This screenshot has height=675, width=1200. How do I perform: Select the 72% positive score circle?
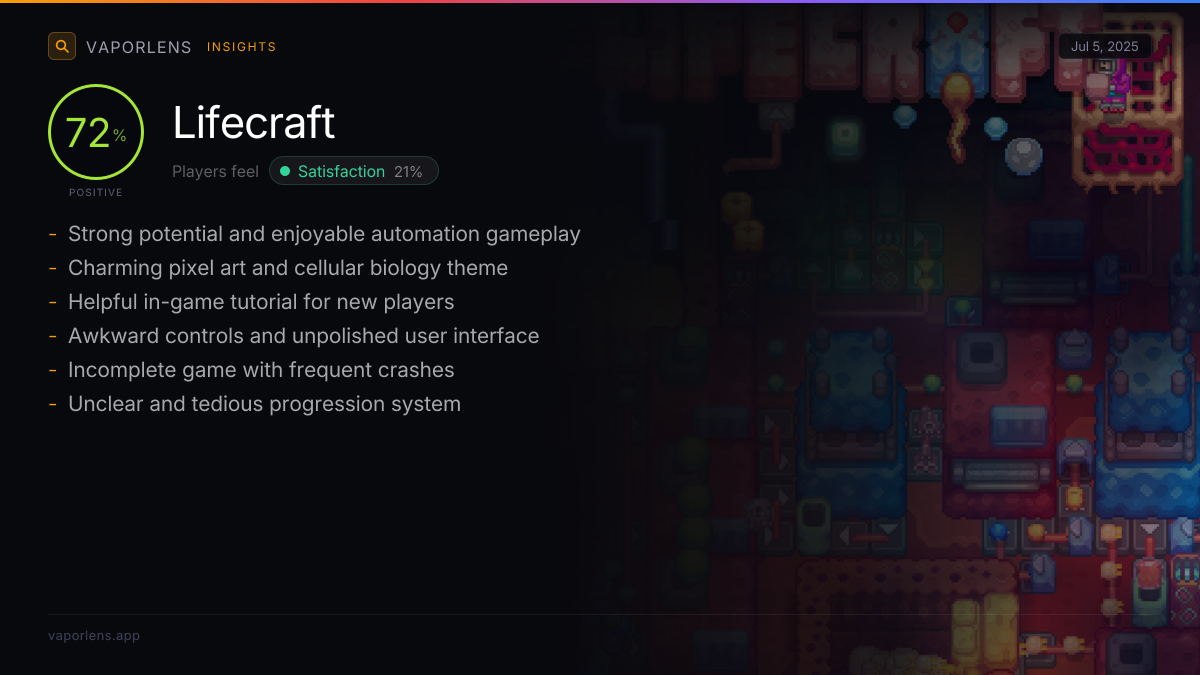[x=96, y=132]
